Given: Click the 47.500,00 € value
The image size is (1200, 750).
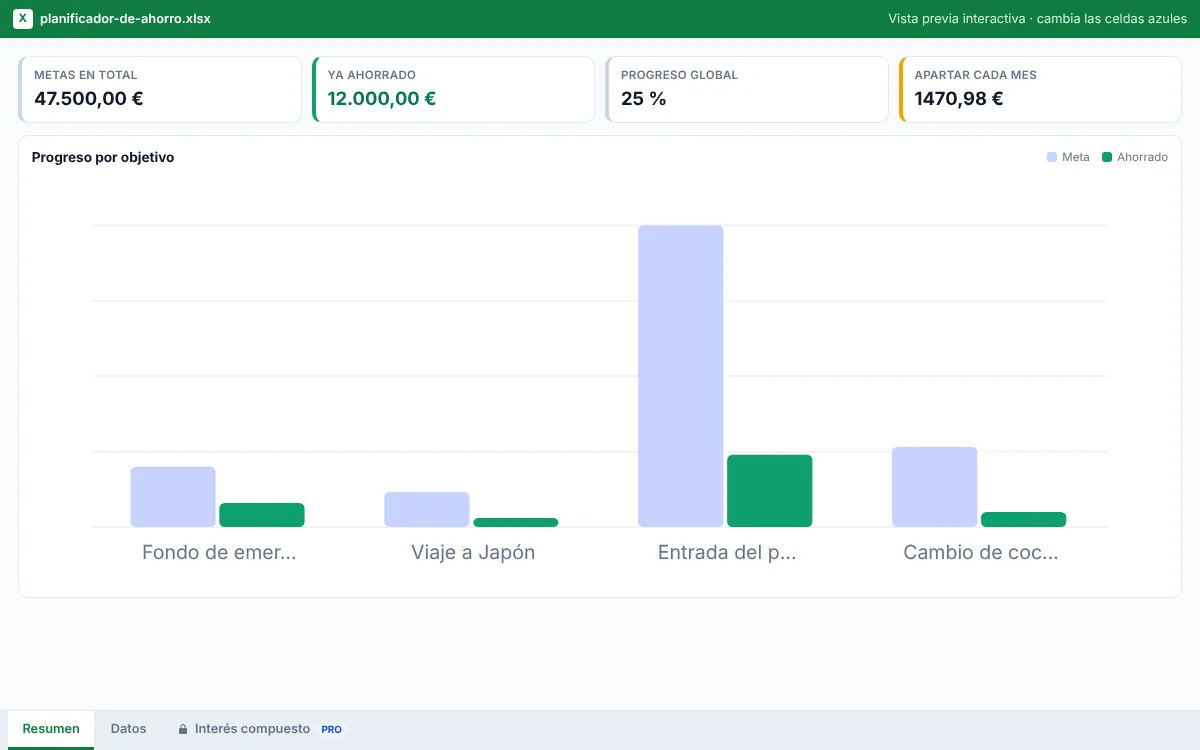Looking at the screenshot, I should tap(89, 98).
